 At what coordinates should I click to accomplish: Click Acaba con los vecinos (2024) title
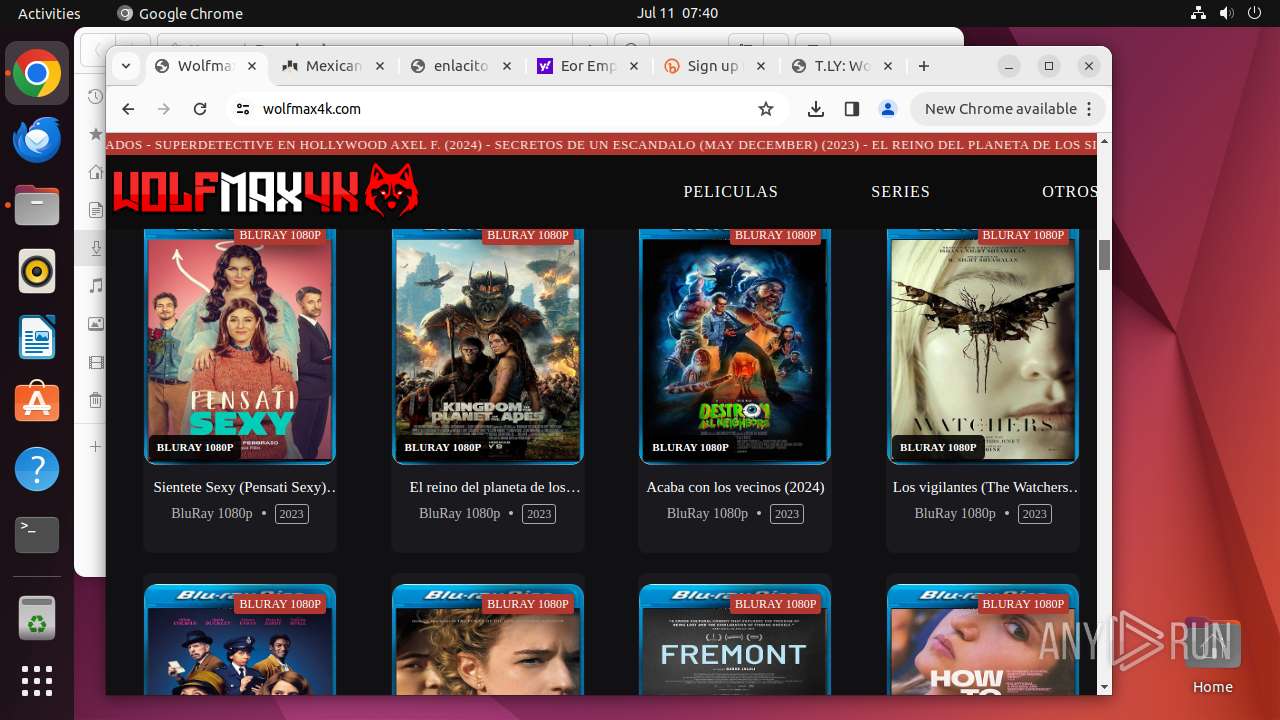click(x=735, y=488)
